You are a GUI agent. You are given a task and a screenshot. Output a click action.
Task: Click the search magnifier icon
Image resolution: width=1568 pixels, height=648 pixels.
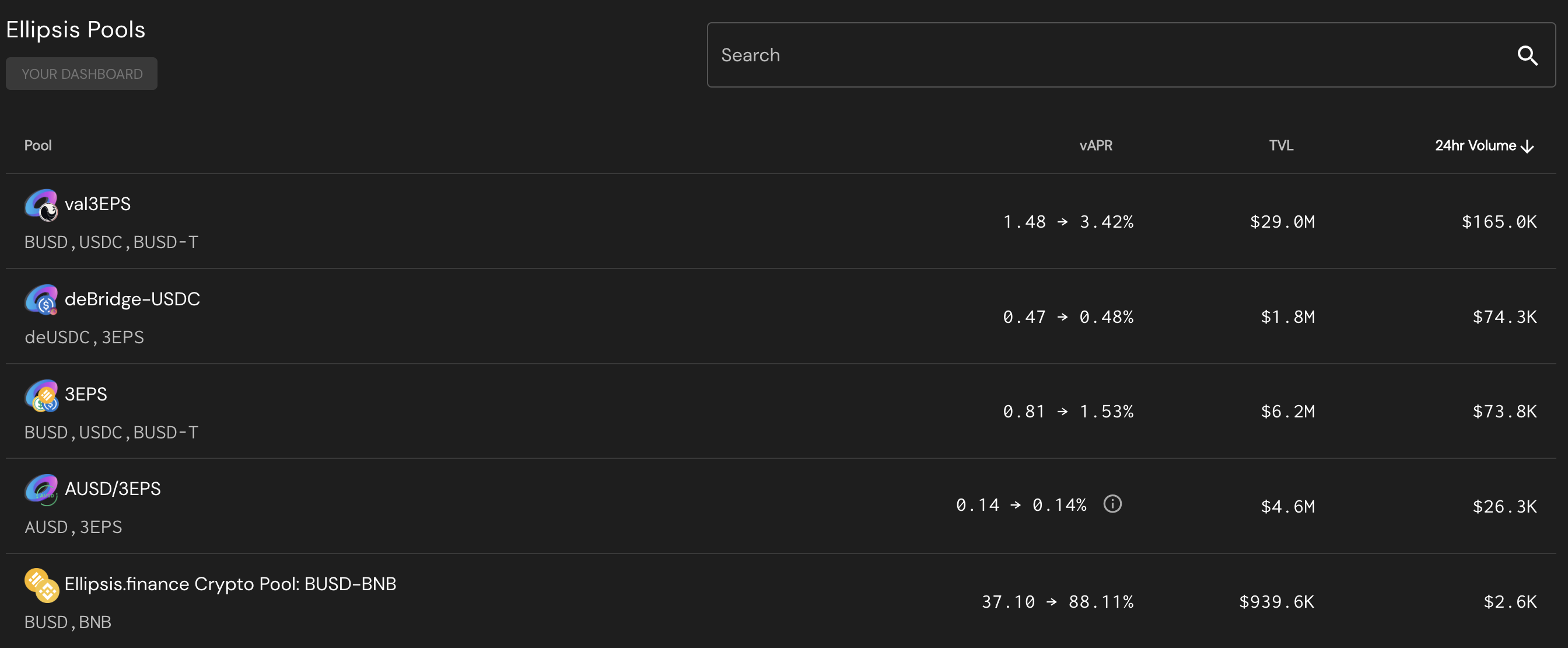(x=1527, y=55)
